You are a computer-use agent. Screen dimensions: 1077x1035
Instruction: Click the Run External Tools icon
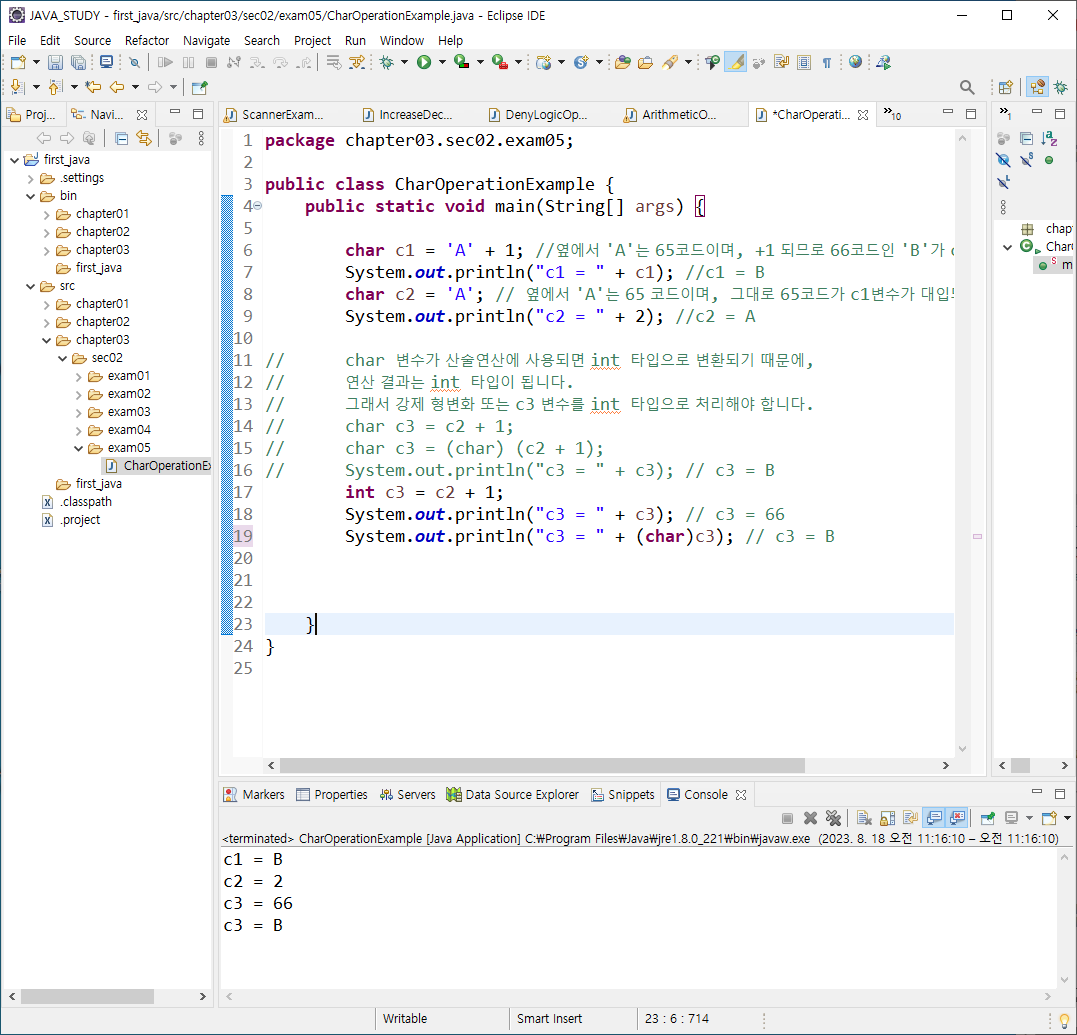click(x=500, y=62)
